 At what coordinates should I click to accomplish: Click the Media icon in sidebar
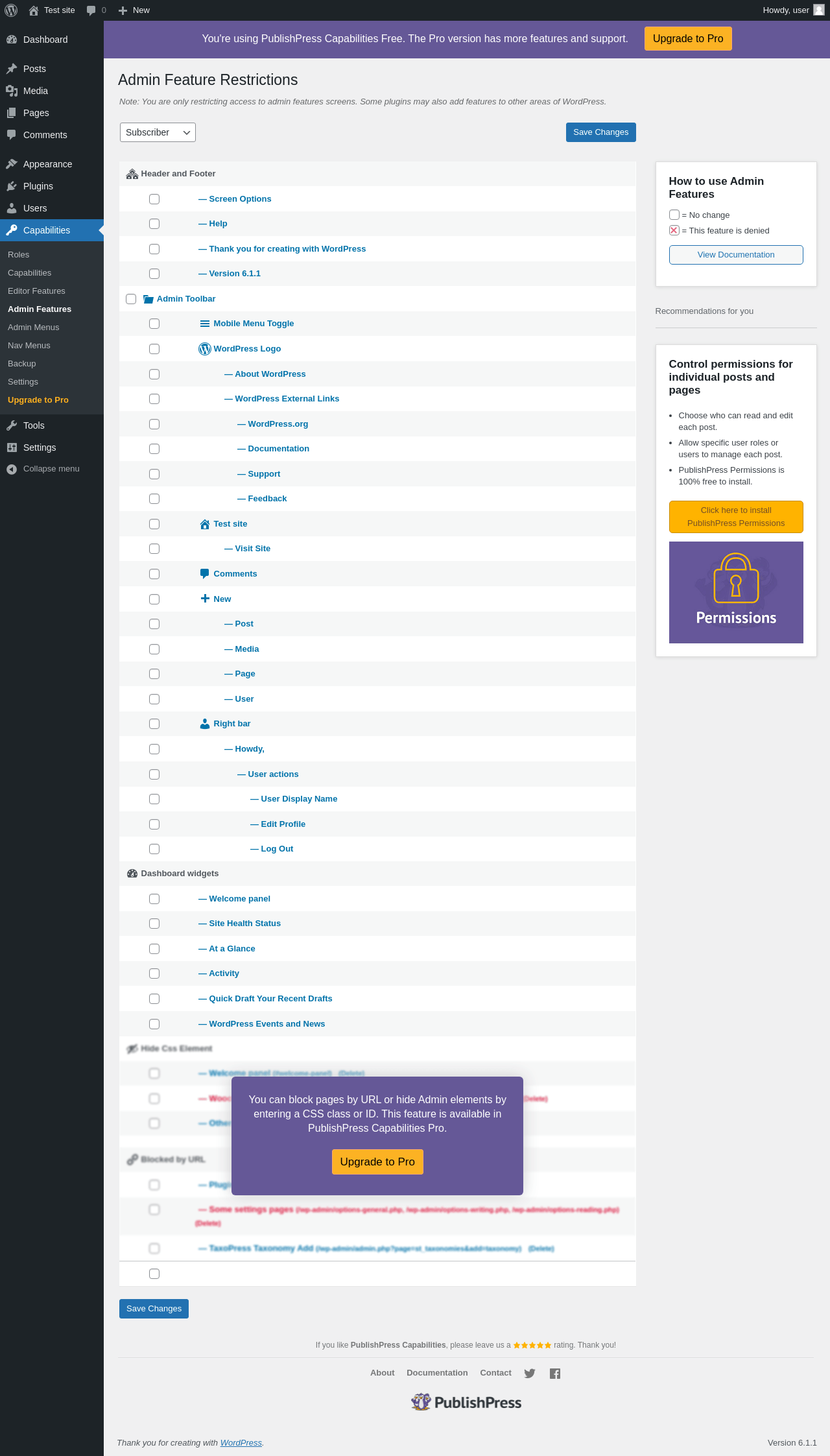[x=12, y=91]
